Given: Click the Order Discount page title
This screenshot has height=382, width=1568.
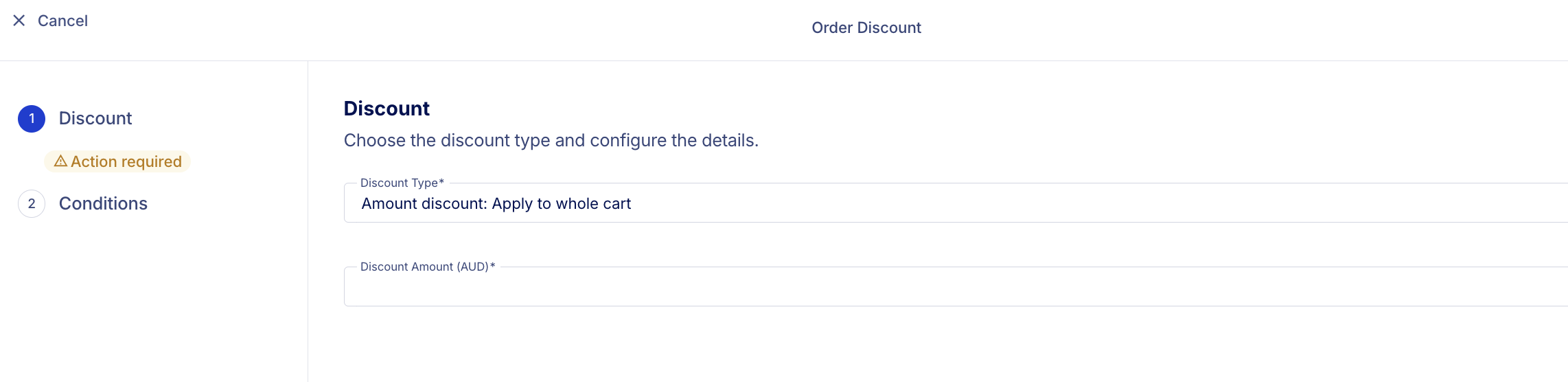Looking at the screenshot, I should point(866,27).
